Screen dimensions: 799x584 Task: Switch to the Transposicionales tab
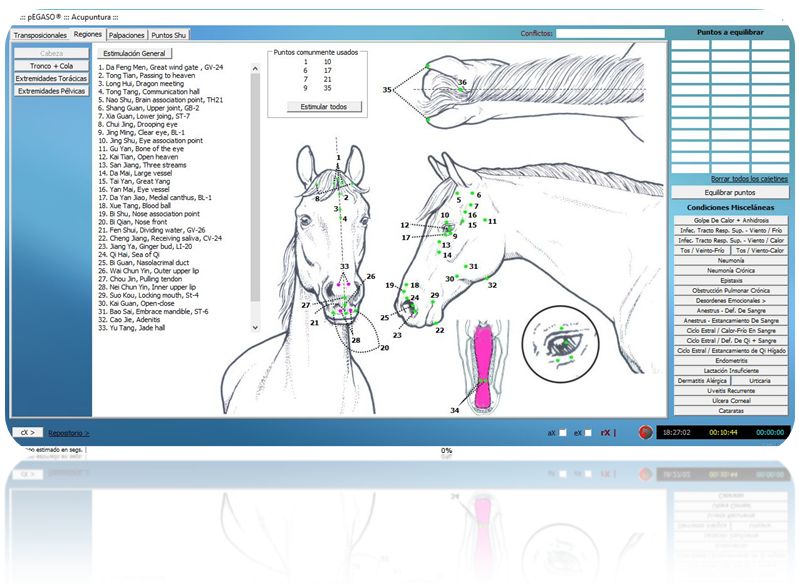pos(40,35)
